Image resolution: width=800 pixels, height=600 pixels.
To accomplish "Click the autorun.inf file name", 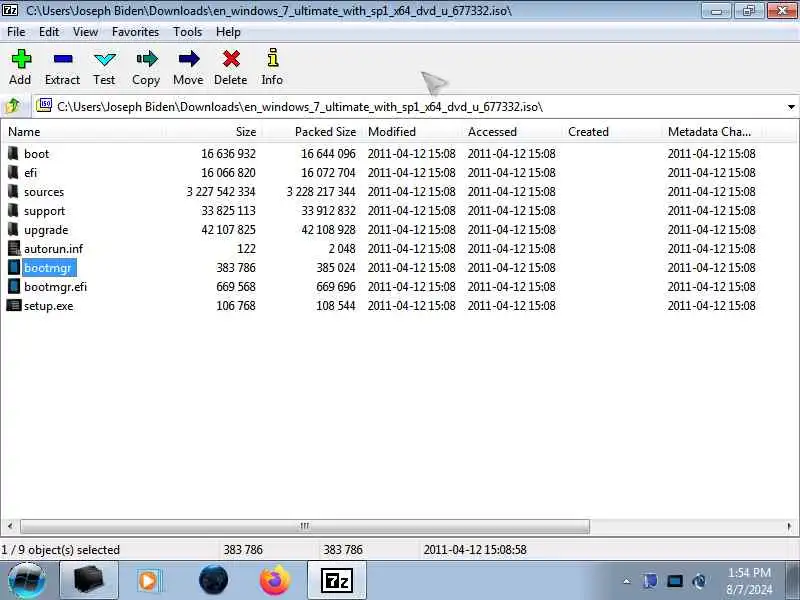I will (x=53, y=249).
